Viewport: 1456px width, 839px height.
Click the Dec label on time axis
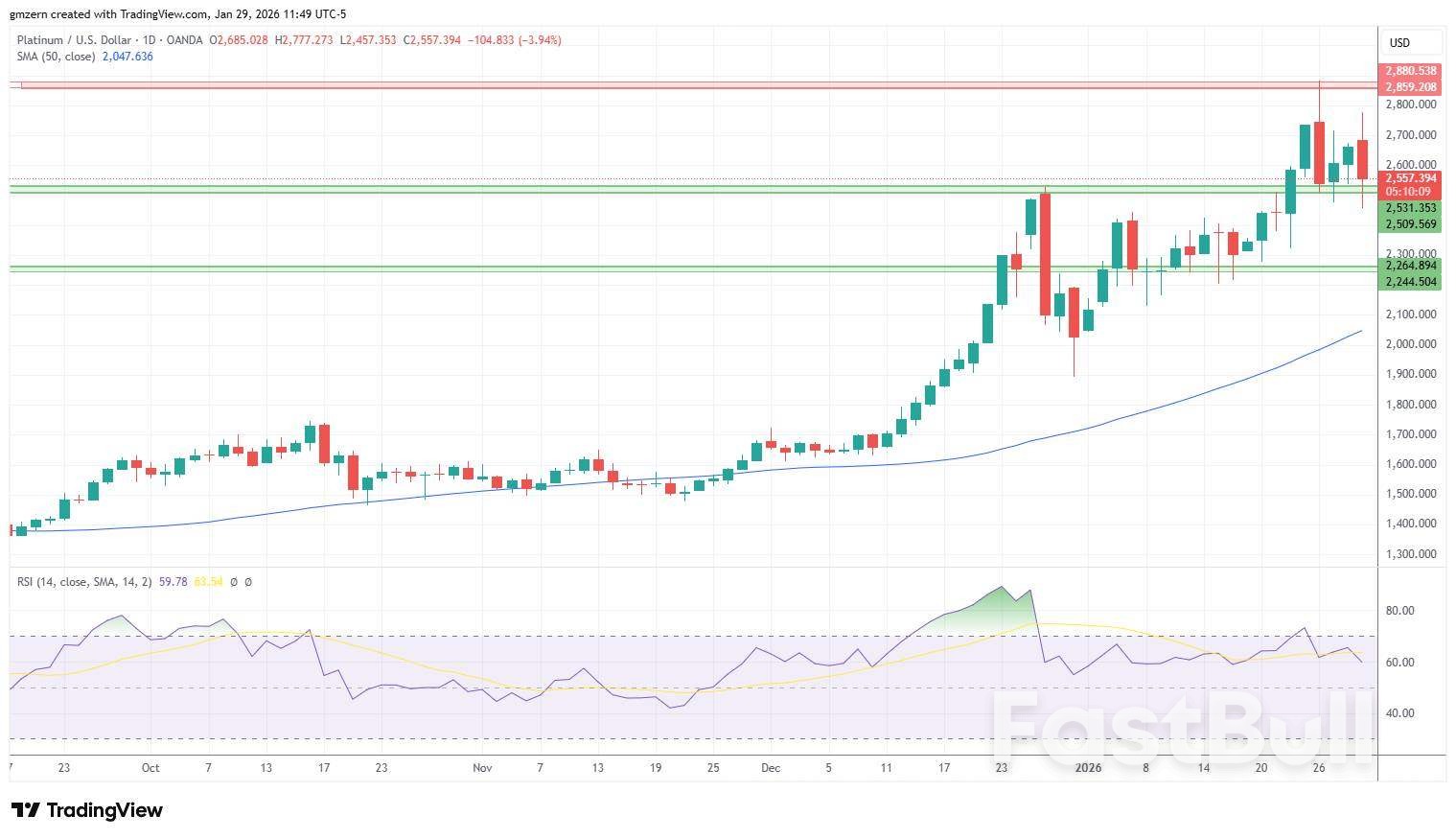tap(771, 768)
